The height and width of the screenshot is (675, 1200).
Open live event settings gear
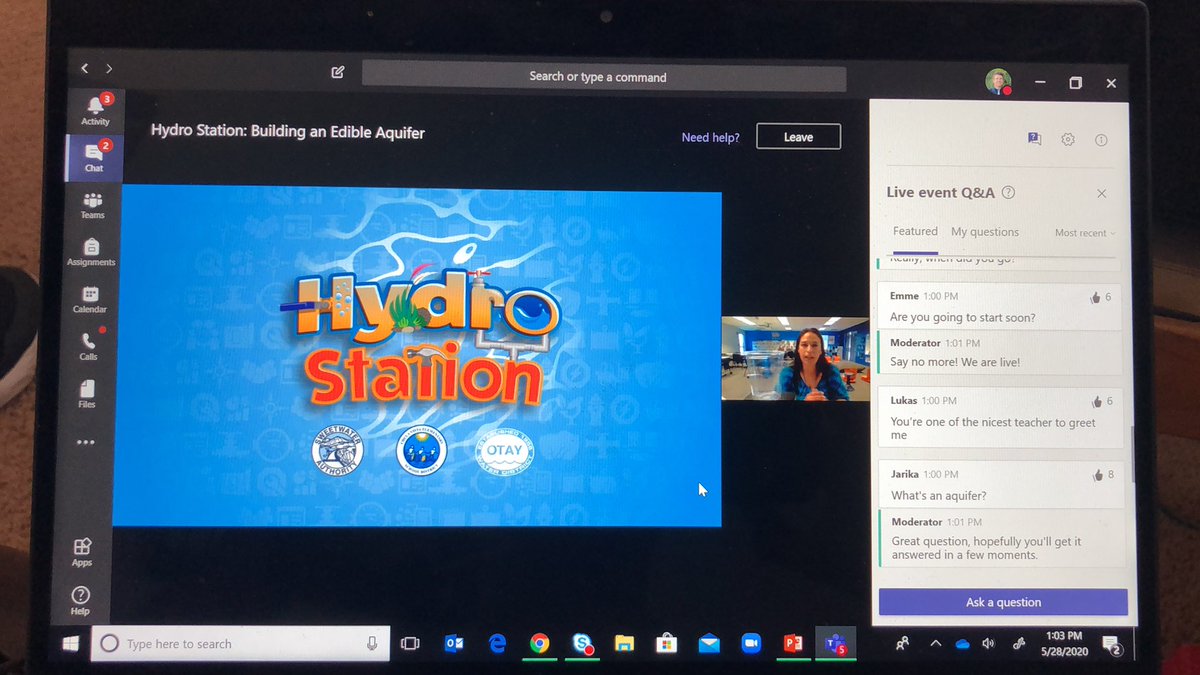1068,140
